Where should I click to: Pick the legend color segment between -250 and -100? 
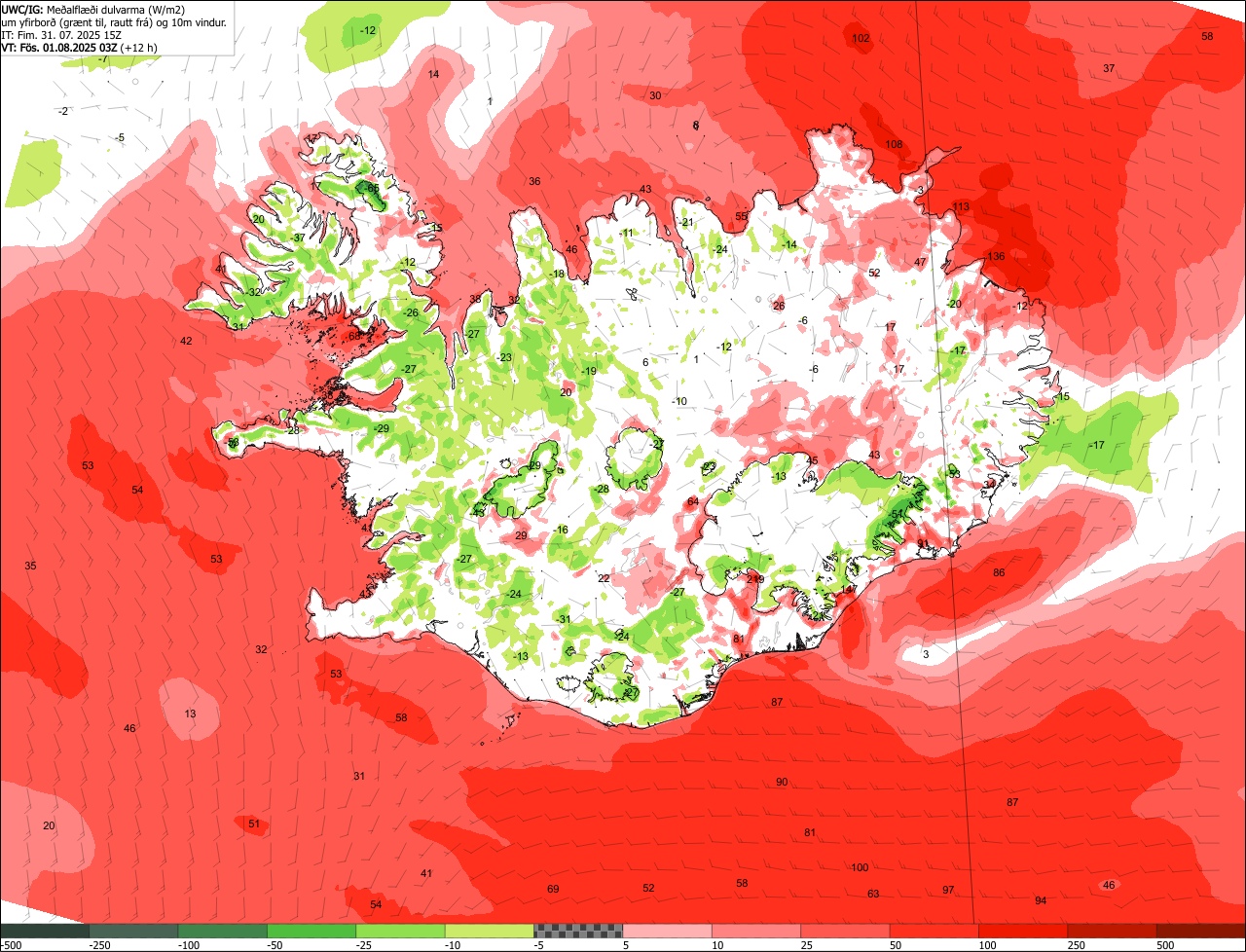pos(133,932)
